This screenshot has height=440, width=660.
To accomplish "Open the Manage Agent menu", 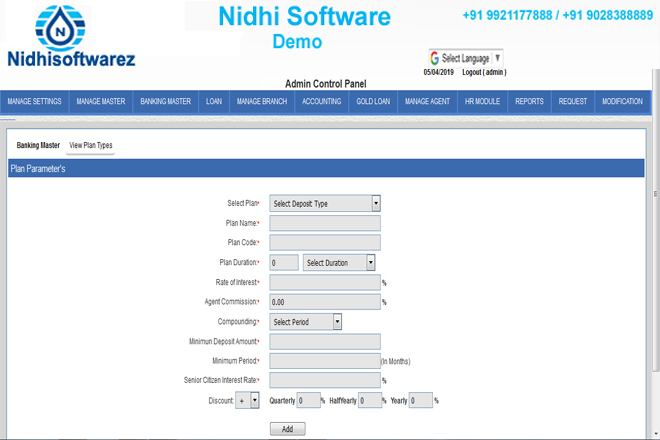I will point(427,101).
